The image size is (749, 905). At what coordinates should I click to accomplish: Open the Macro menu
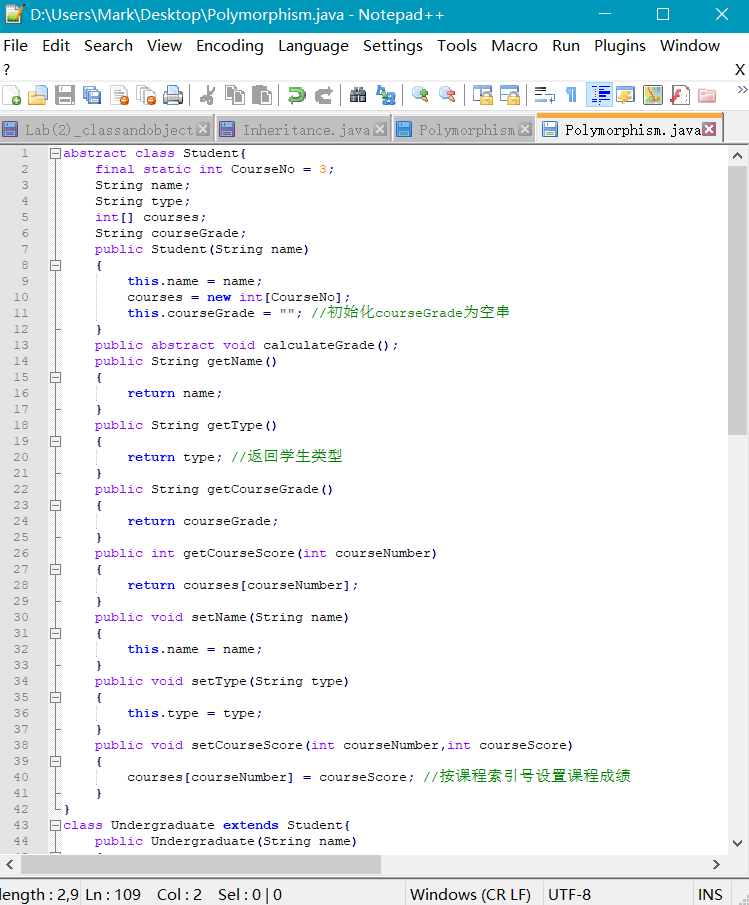(515, 46)
